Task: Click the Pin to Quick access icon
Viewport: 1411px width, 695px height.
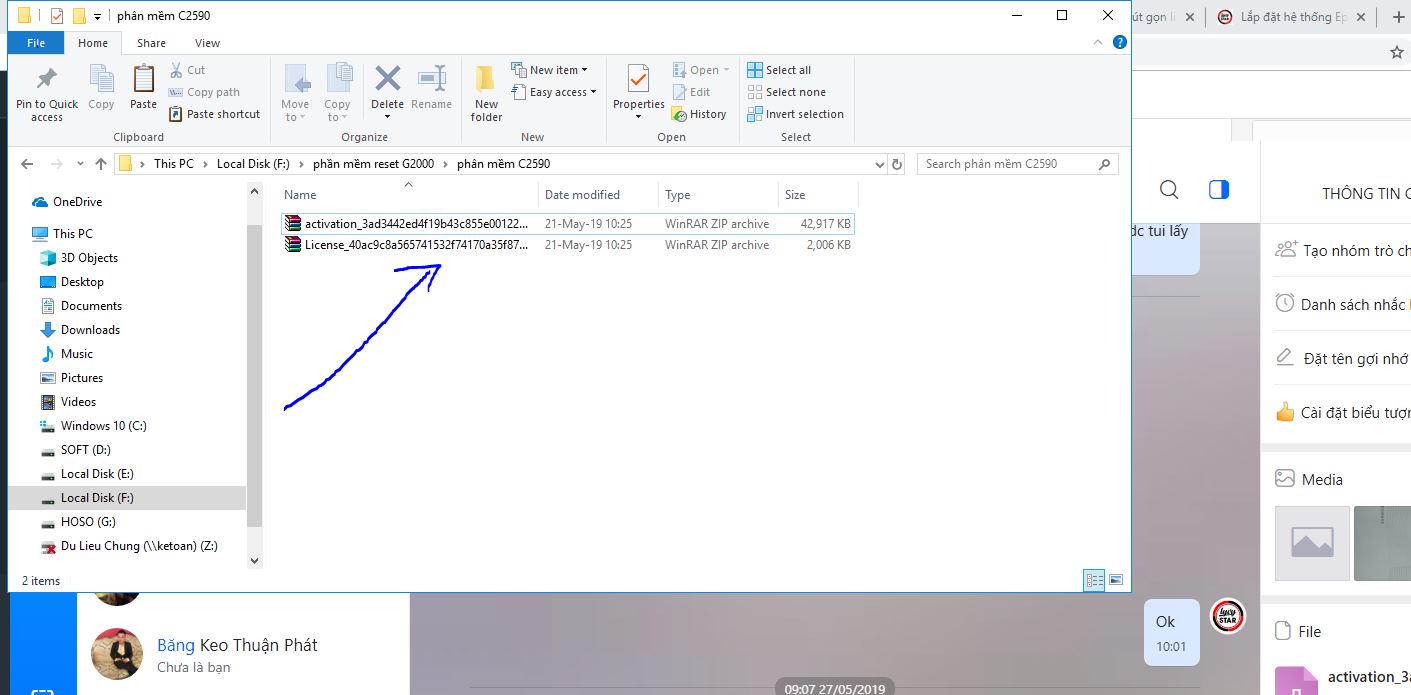Action: (46, 80)
